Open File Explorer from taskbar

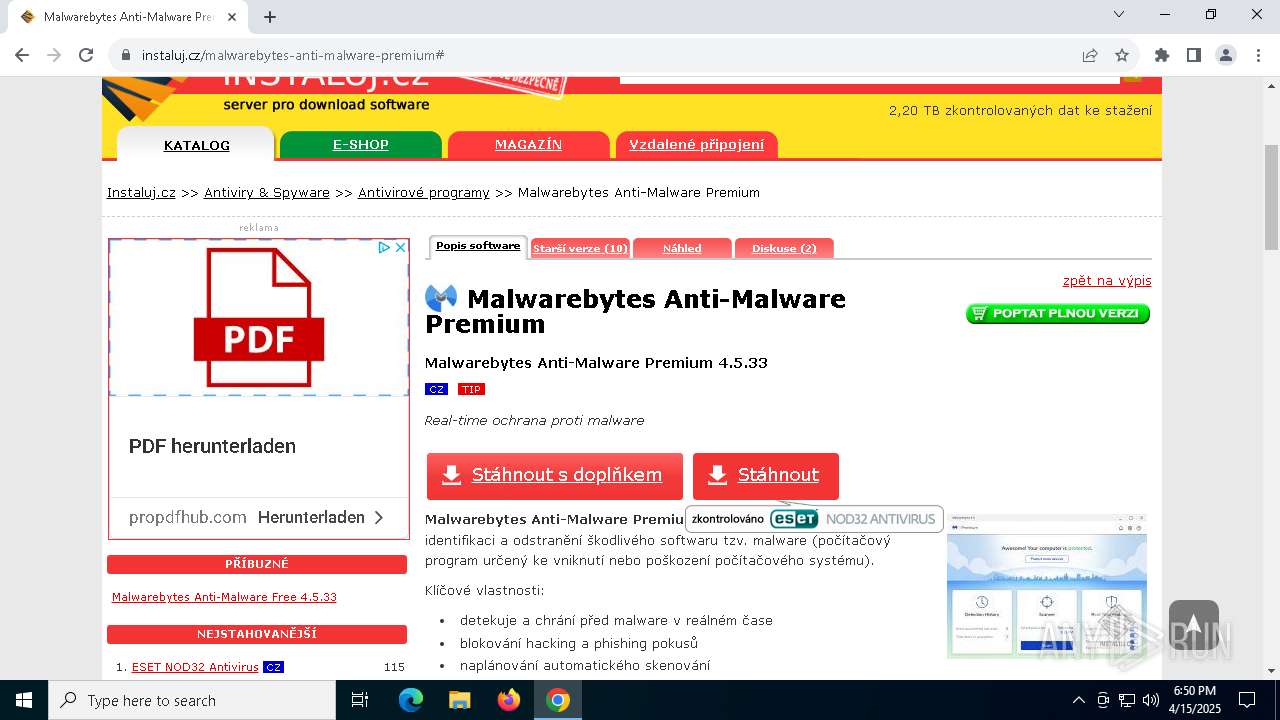tap(459, 700)
